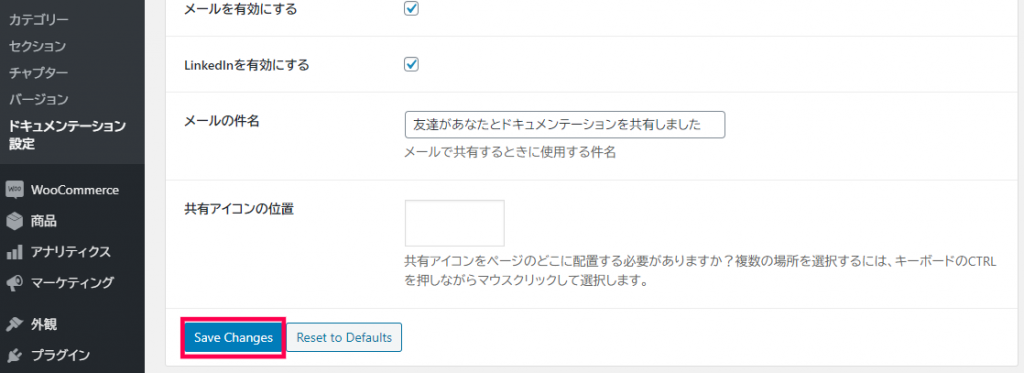
Task: Focus the メールの件名 text field
Action: [x=565, y=125]
